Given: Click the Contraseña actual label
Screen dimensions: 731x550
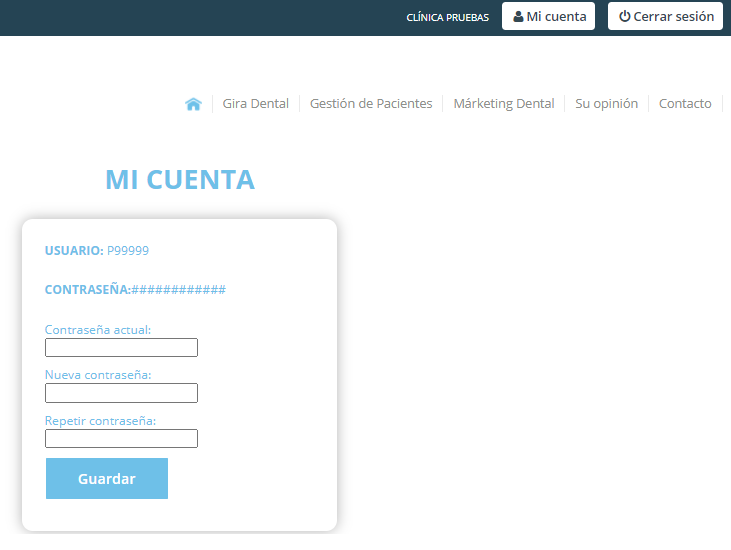Looking at the screenshot, I should [98, 329].
